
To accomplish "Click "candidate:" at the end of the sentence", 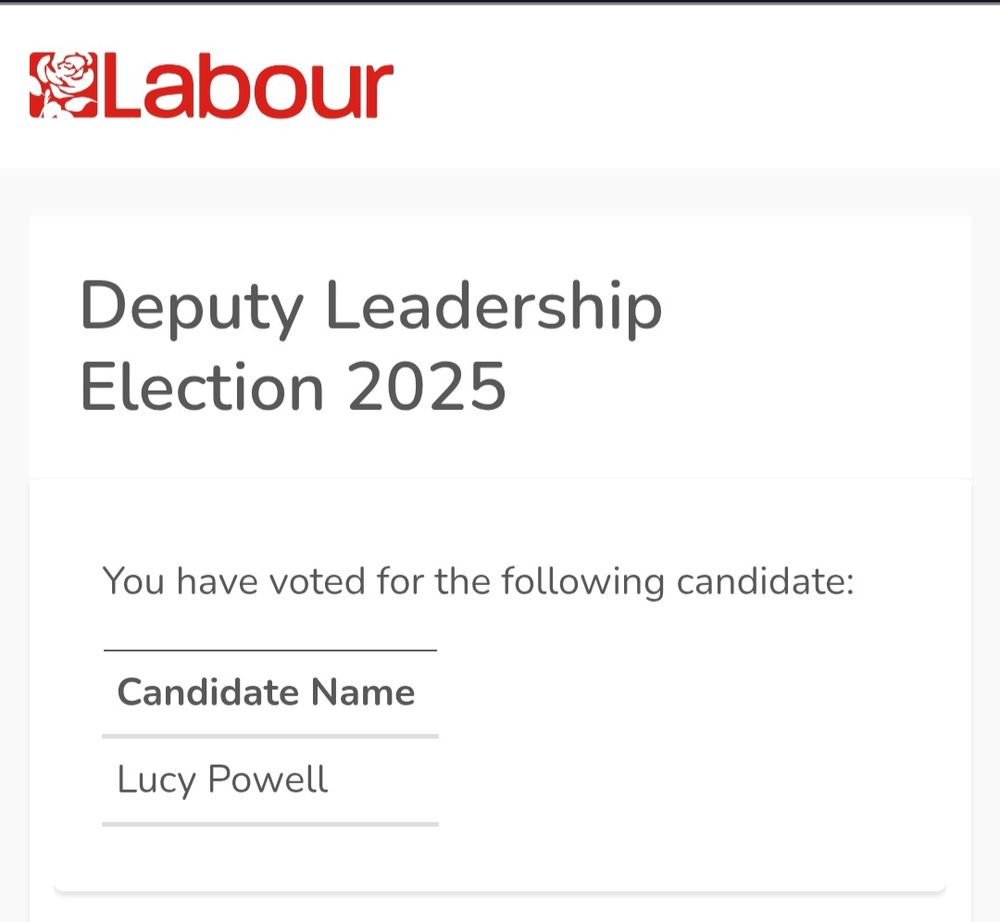I will (x=765, y=581).
